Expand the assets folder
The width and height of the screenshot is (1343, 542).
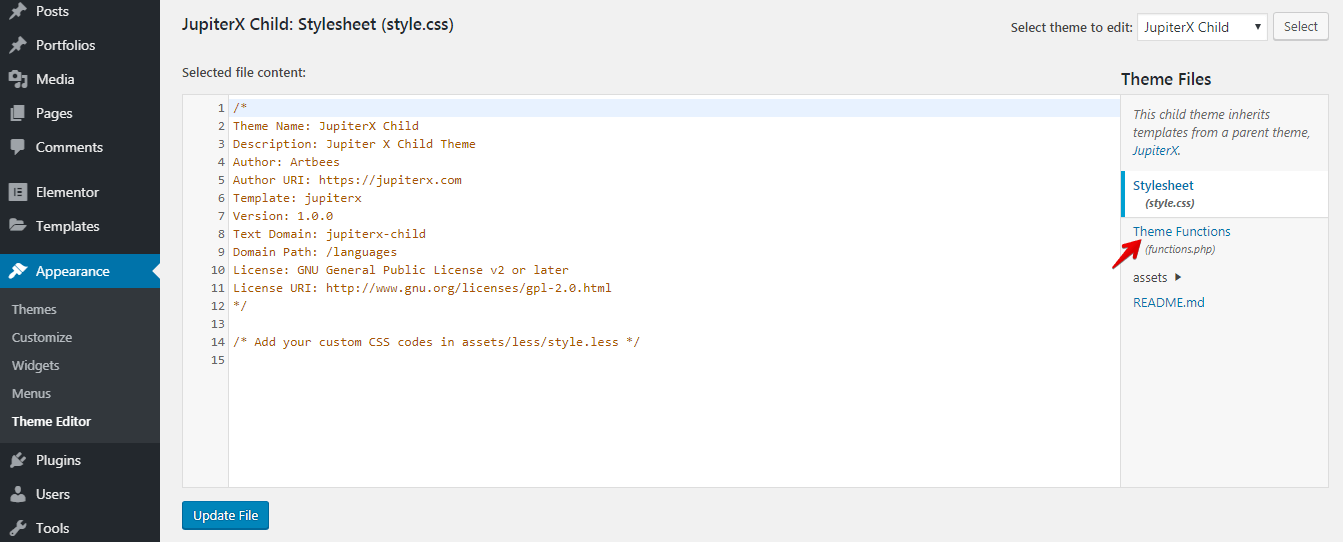1157,277
